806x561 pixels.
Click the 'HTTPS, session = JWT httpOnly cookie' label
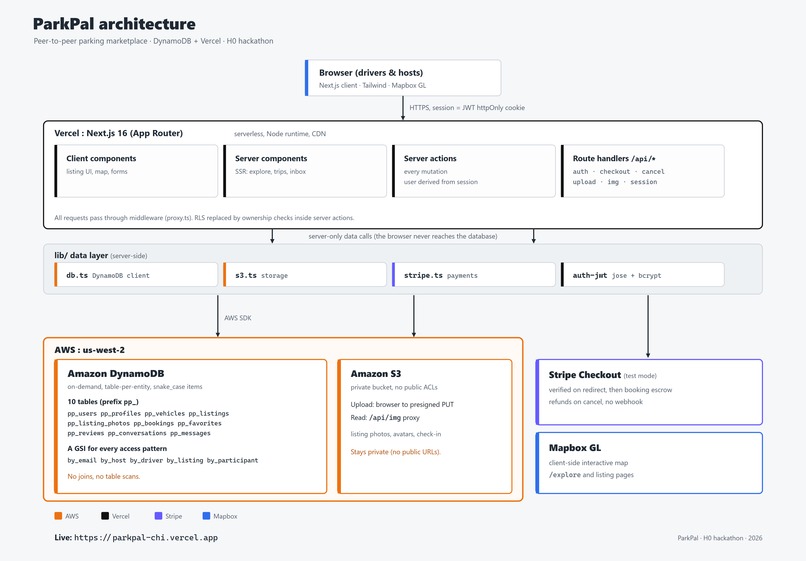pos(467,107)
